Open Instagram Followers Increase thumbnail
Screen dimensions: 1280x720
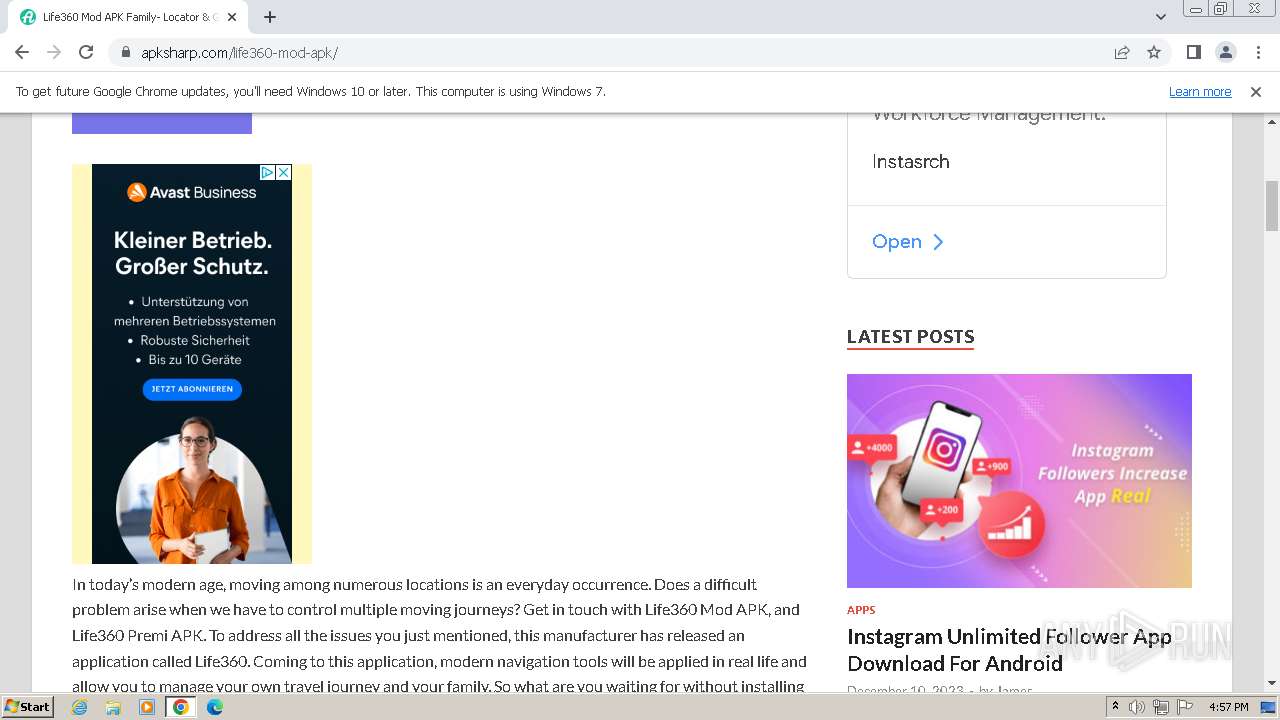[1019, 481]
